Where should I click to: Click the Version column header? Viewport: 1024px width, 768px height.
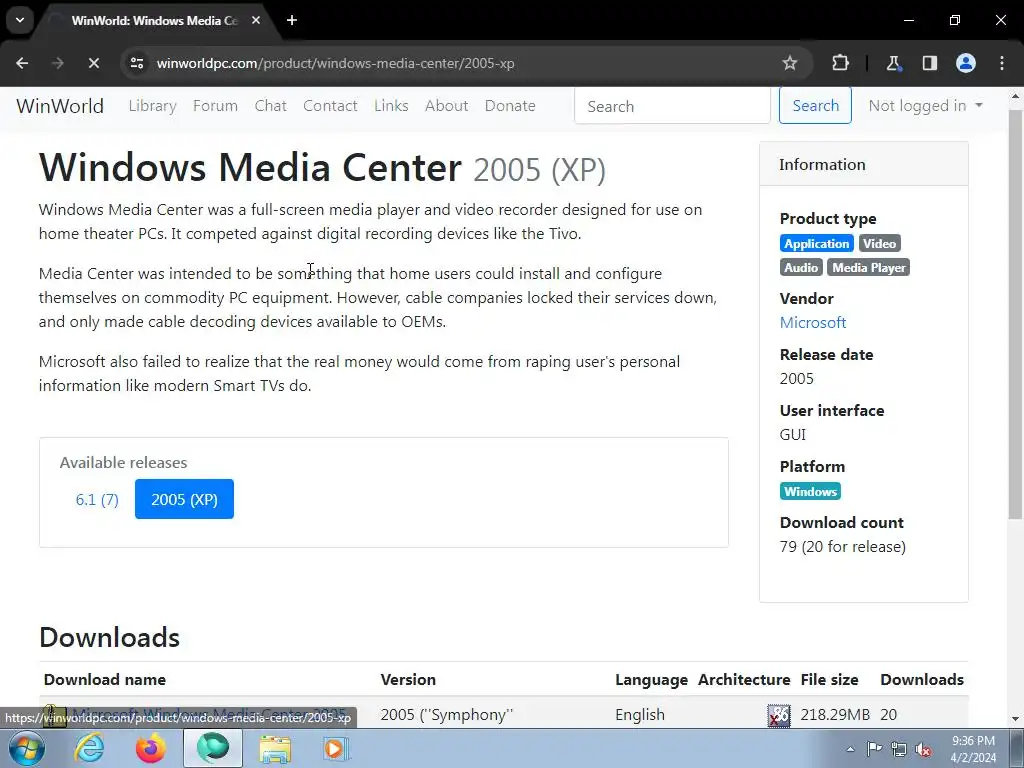click(x=408, y=679)
